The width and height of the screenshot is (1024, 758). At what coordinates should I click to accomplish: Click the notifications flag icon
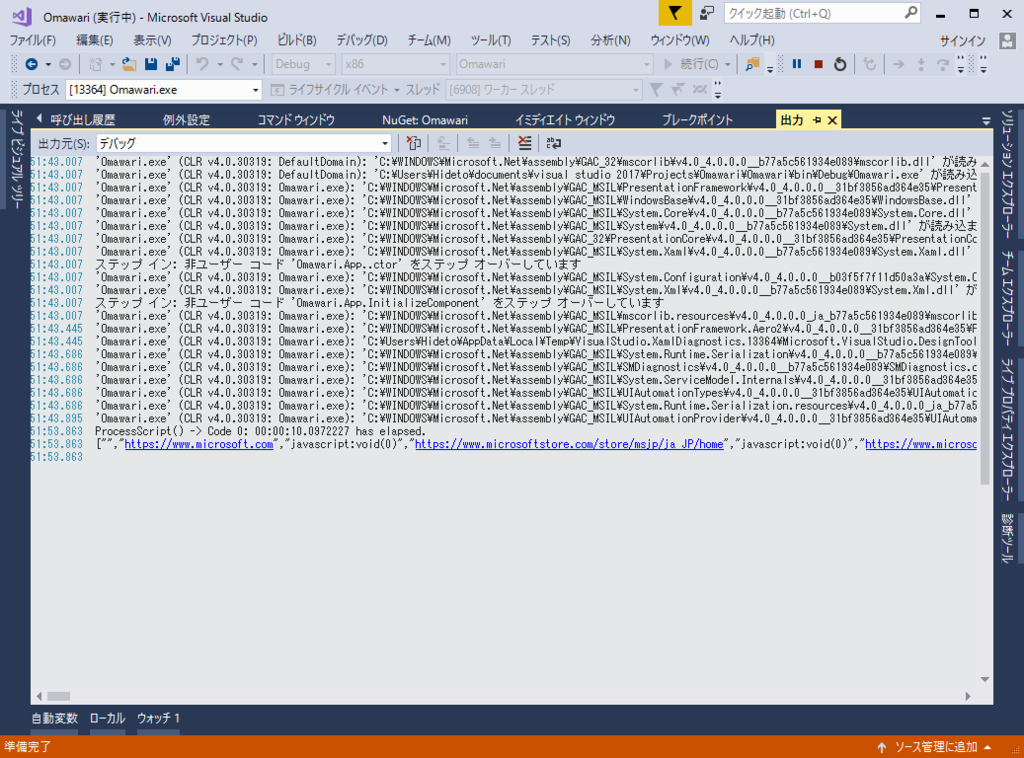[x=675, y=13]
